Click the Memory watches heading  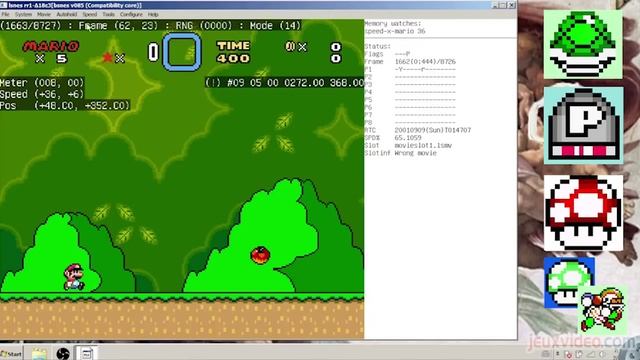pyautogui.click(x=393, y=24)
